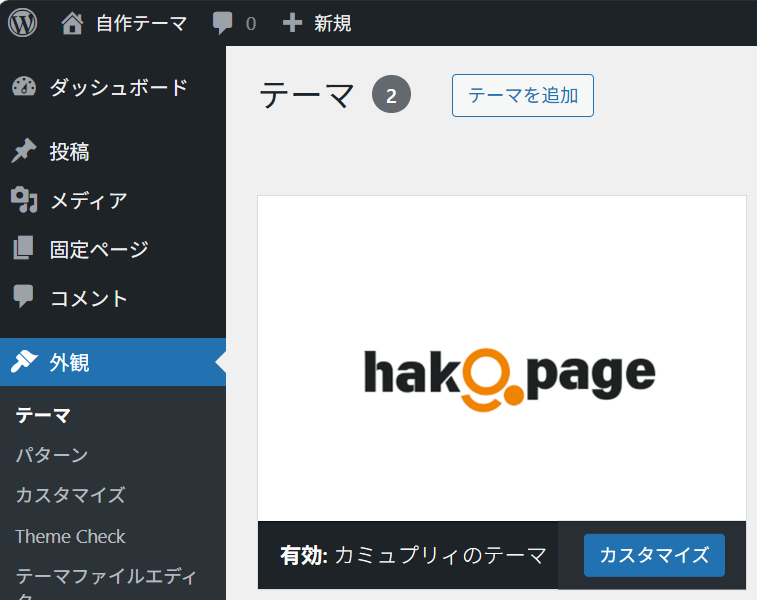This screenshot has width=757, height=600.
Task: Click the テーマを追加 button
Action: [523, 96]
